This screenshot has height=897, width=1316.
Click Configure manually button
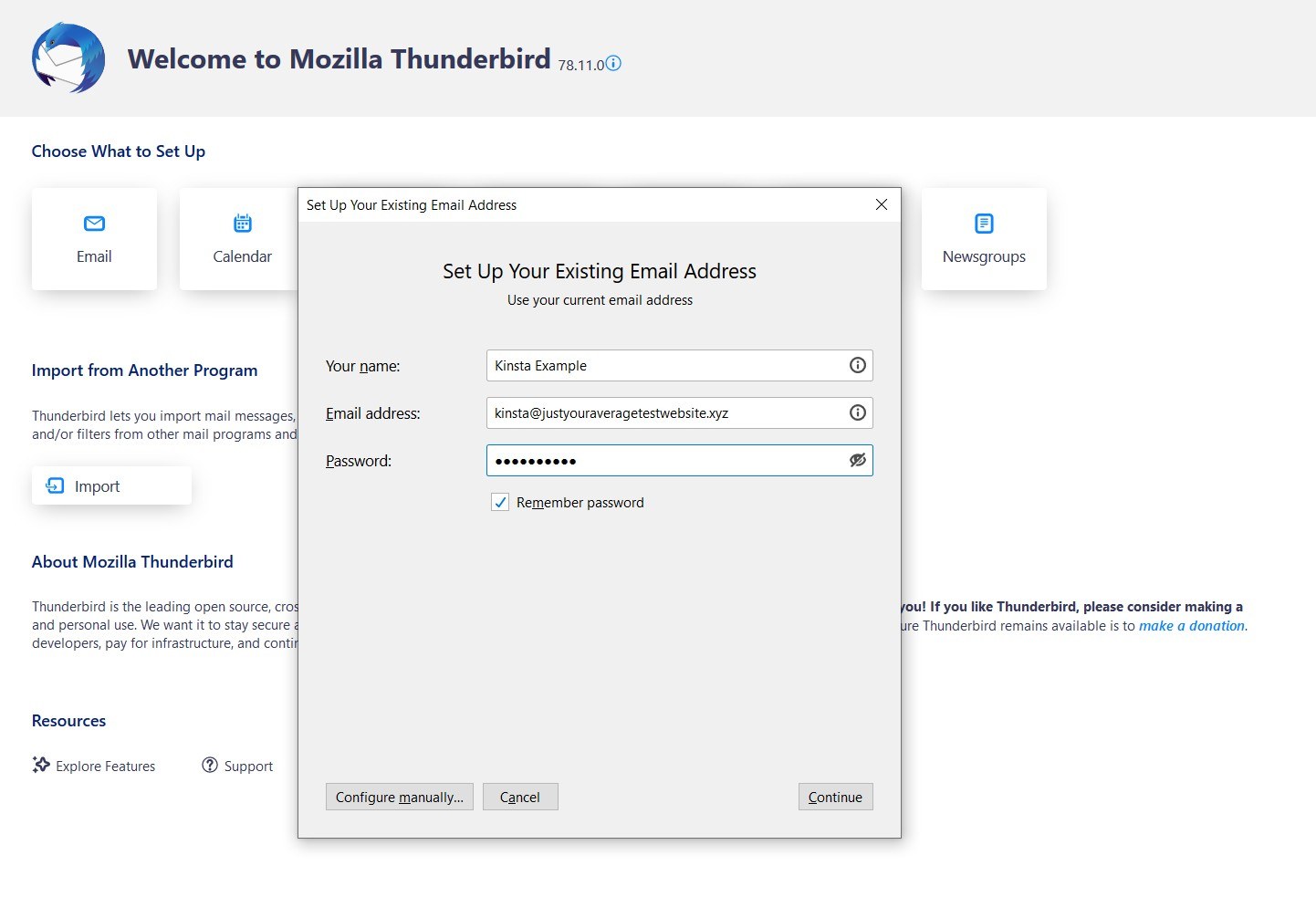[x=399, y=796]
